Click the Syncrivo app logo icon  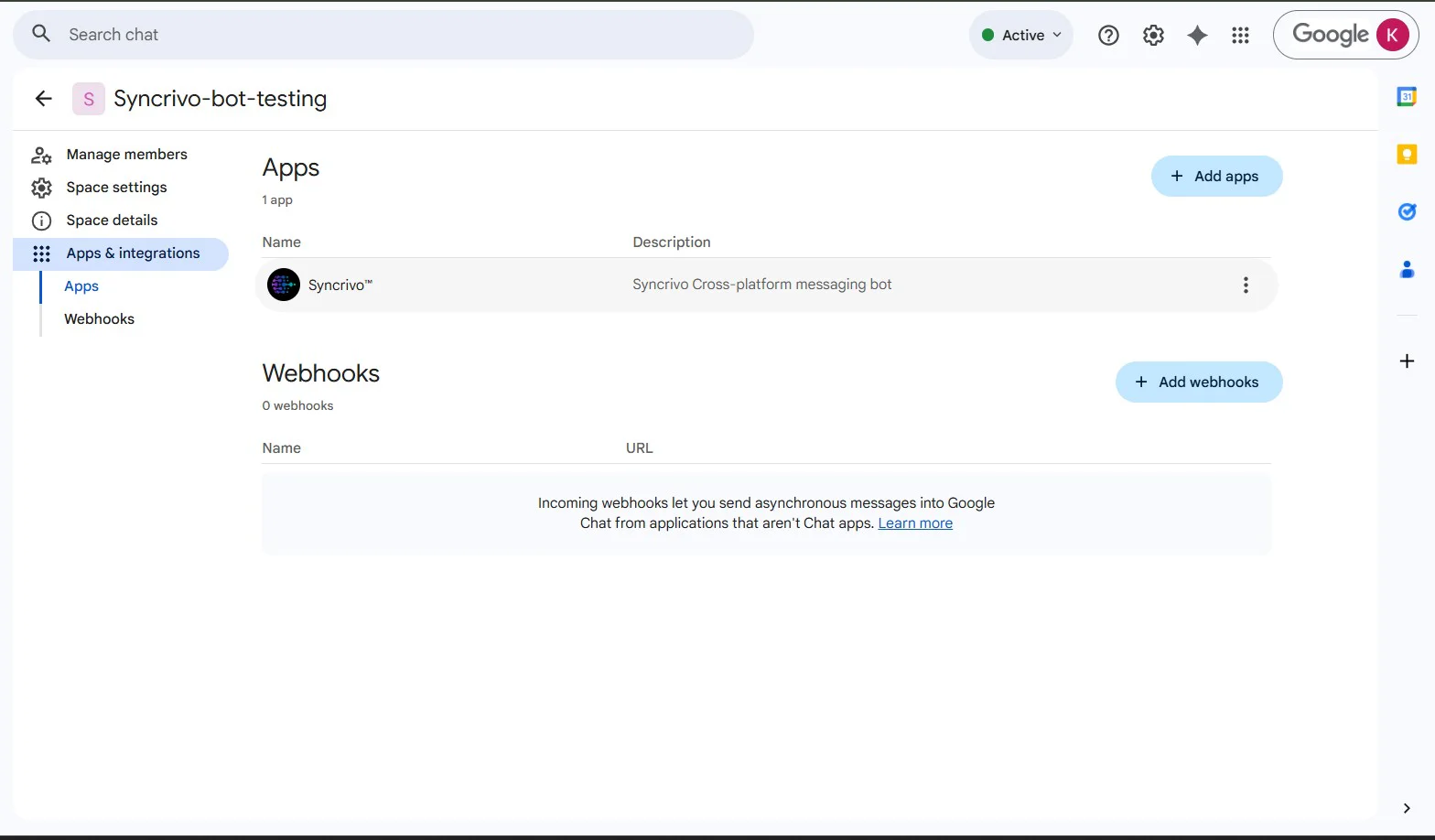coord(284,285)
